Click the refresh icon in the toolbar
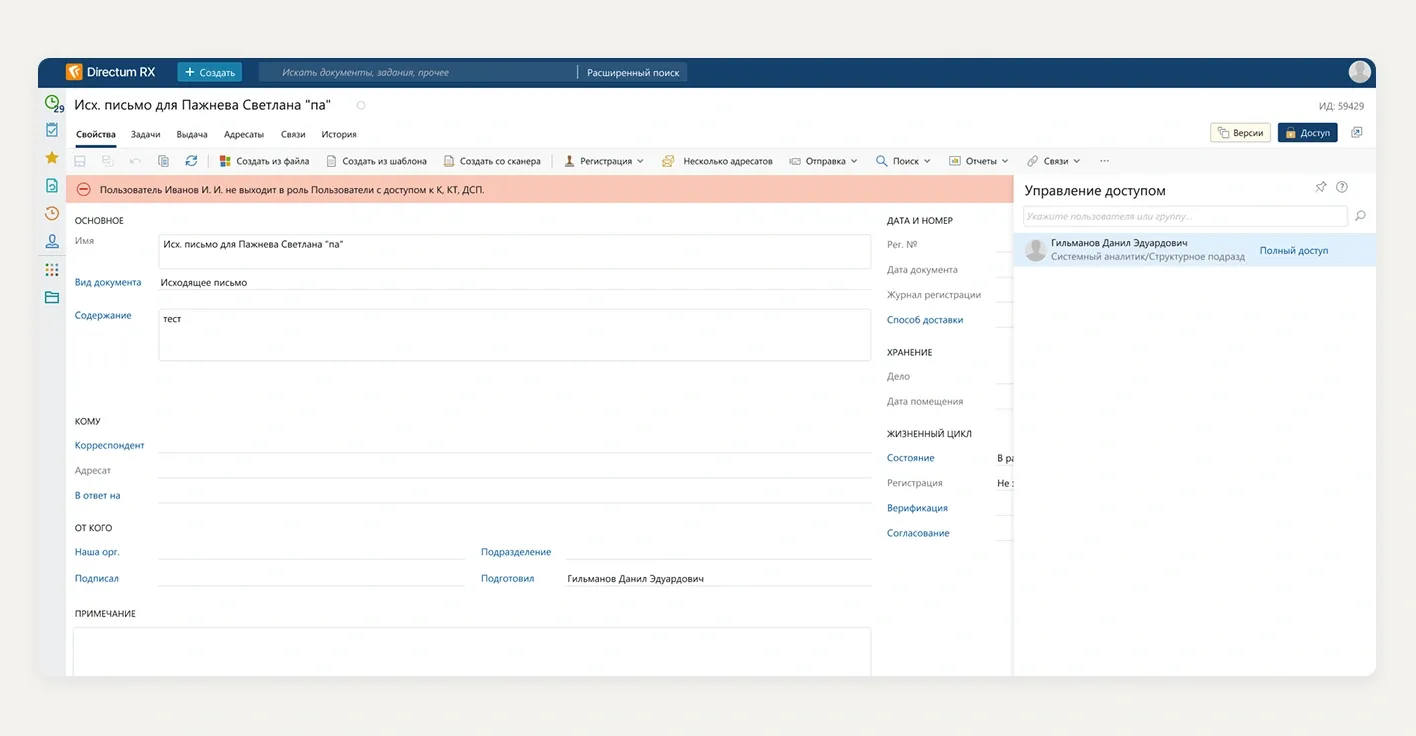The image size is (1416, 736). pyautogui.click(x=191, y=161)
